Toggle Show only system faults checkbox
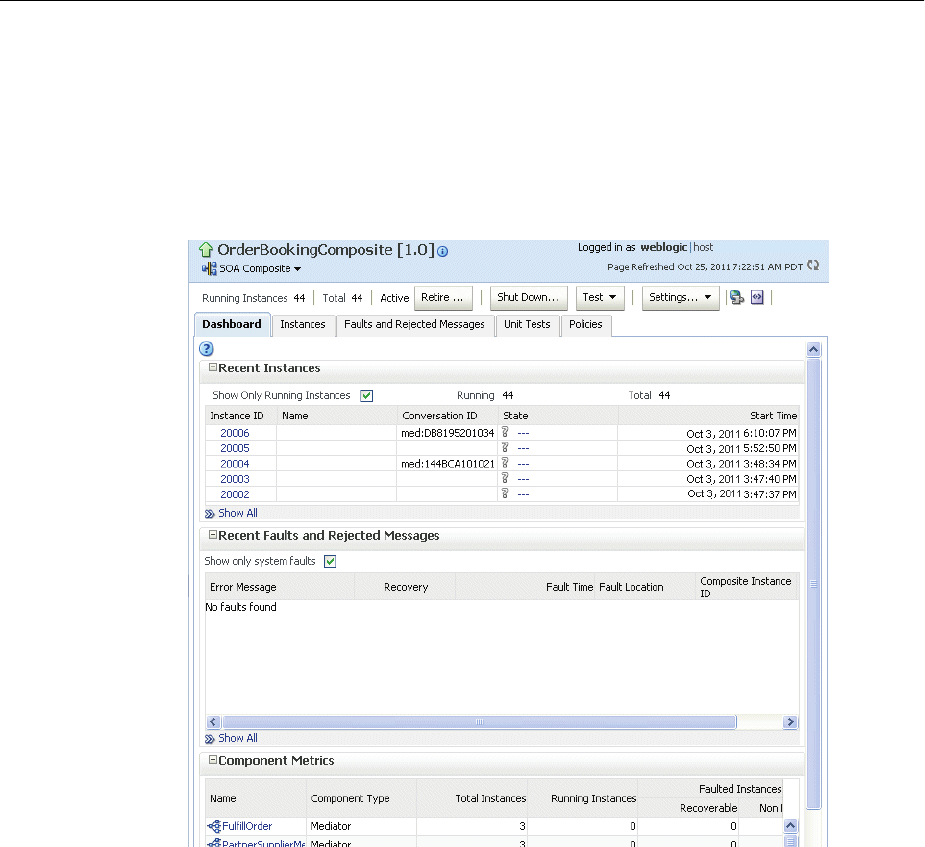This screenshot has width=925, height=847. [x=330, y=561]
